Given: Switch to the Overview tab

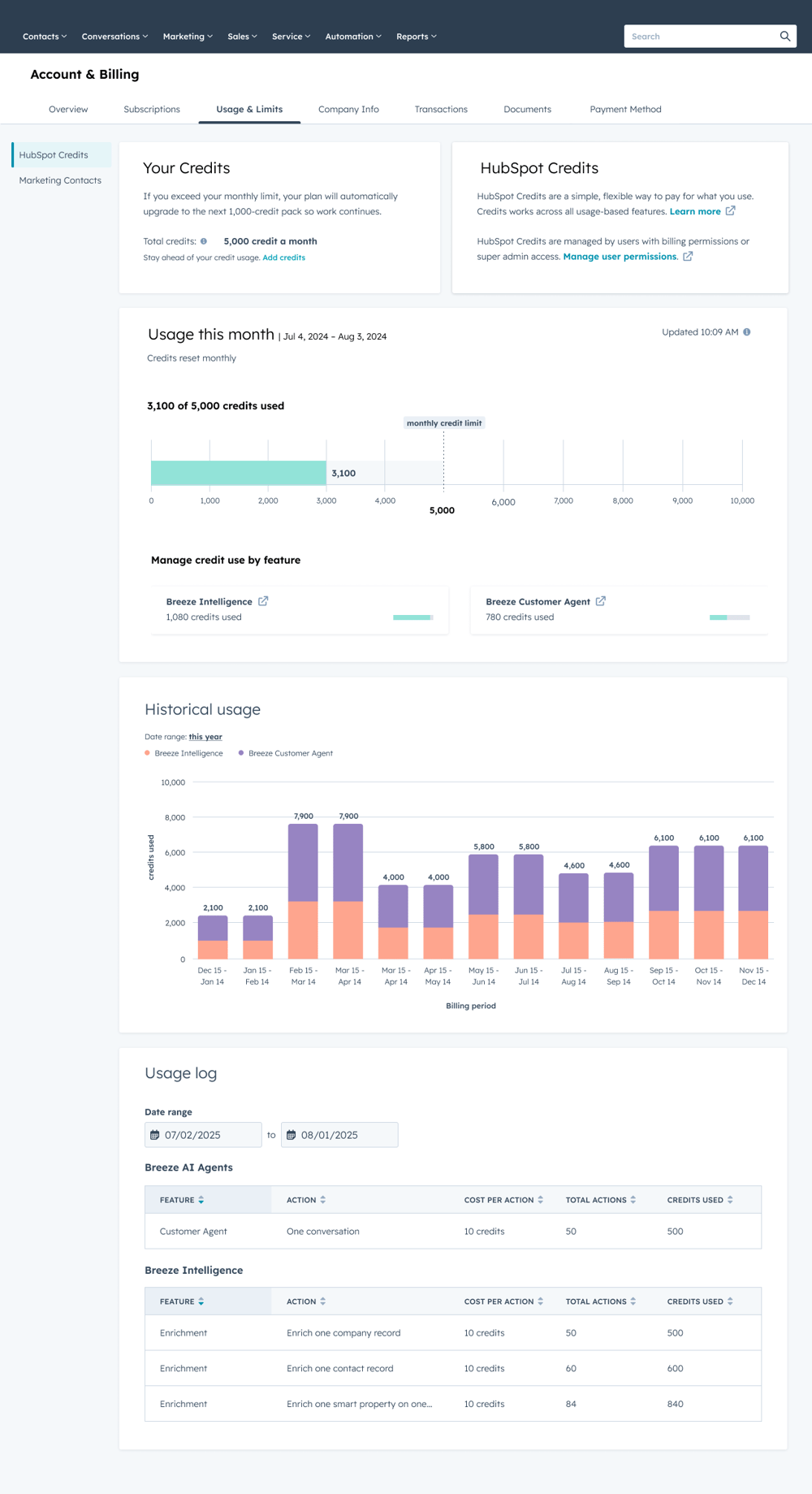Looking at the screenshot, I should [68, 109].
